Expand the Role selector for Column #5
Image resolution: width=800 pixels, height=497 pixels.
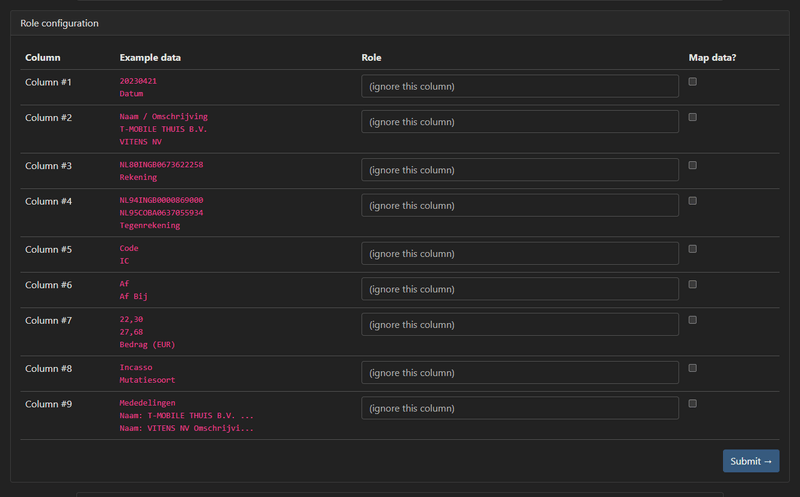click(x=520, y=254)
